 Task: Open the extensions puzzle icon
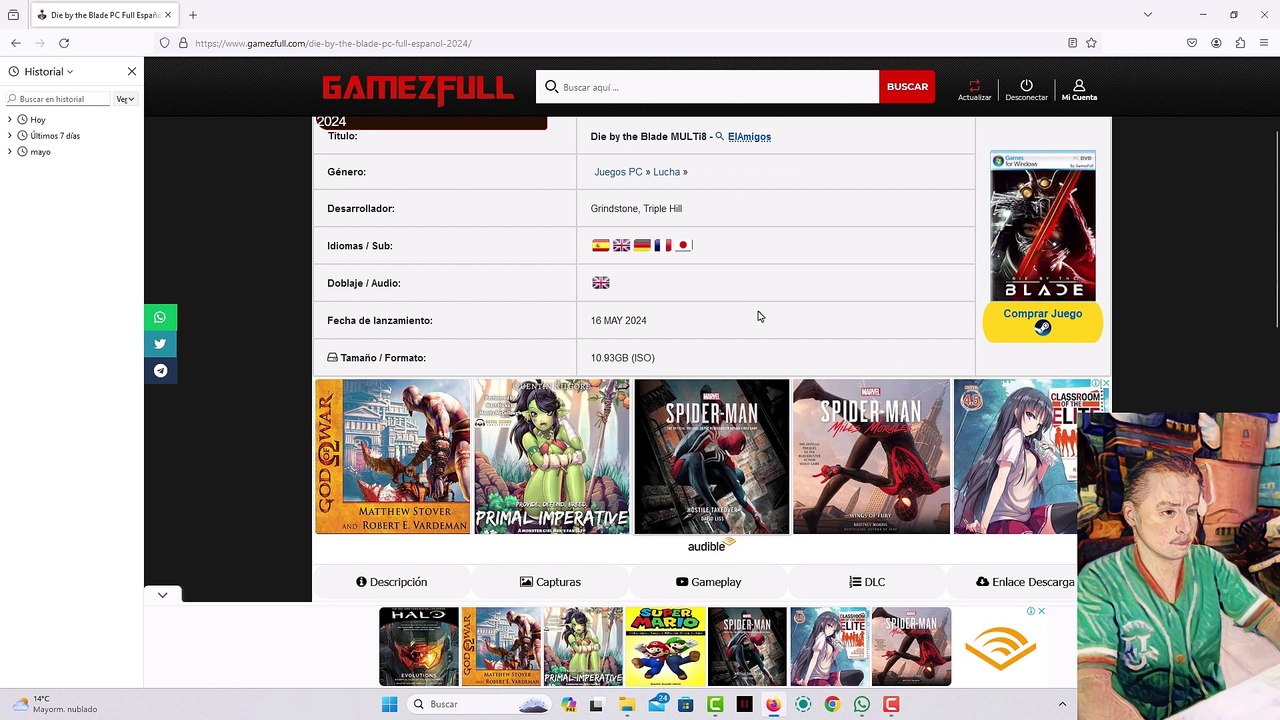(x=1240, y=43)
